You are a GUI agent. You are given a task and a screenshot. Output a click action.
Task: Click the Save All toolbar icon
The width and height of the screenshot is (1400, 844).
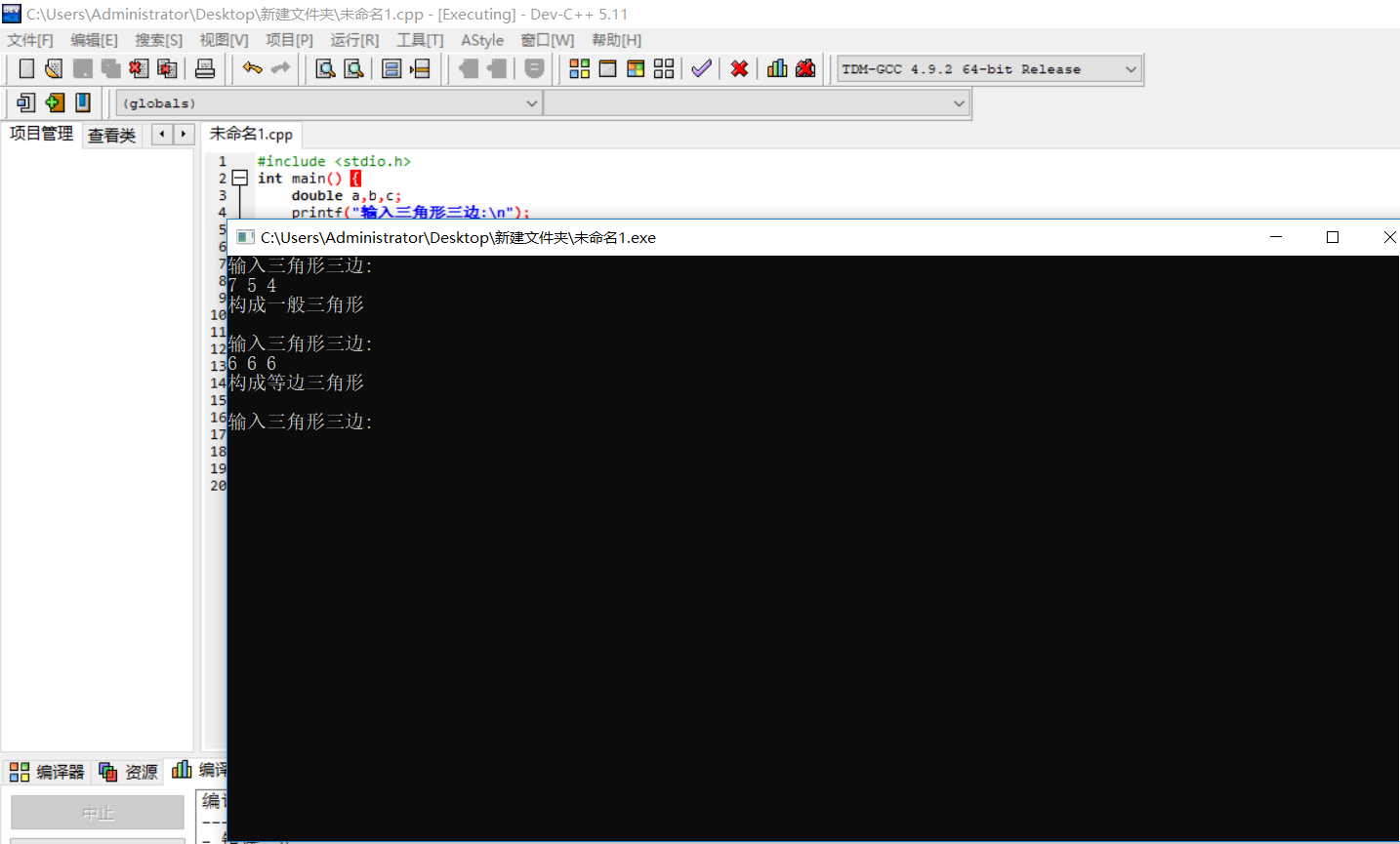pyautogui.click(x=110, y=68)
